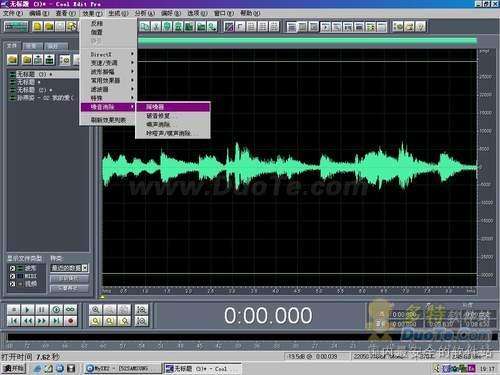Screen dimensions: 500x375
Task: Toggle the waveform file type checkbox
Action: click(x=12, y=268)
